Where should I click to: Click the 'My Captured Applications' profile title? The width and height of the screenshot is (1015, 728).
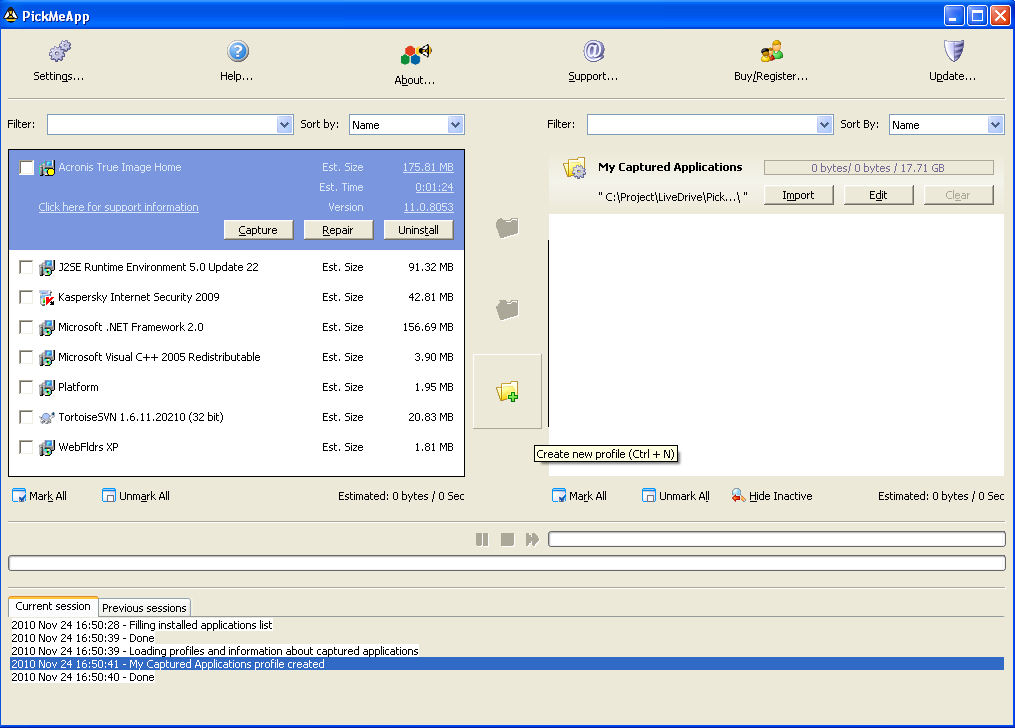tap(670, 167)
